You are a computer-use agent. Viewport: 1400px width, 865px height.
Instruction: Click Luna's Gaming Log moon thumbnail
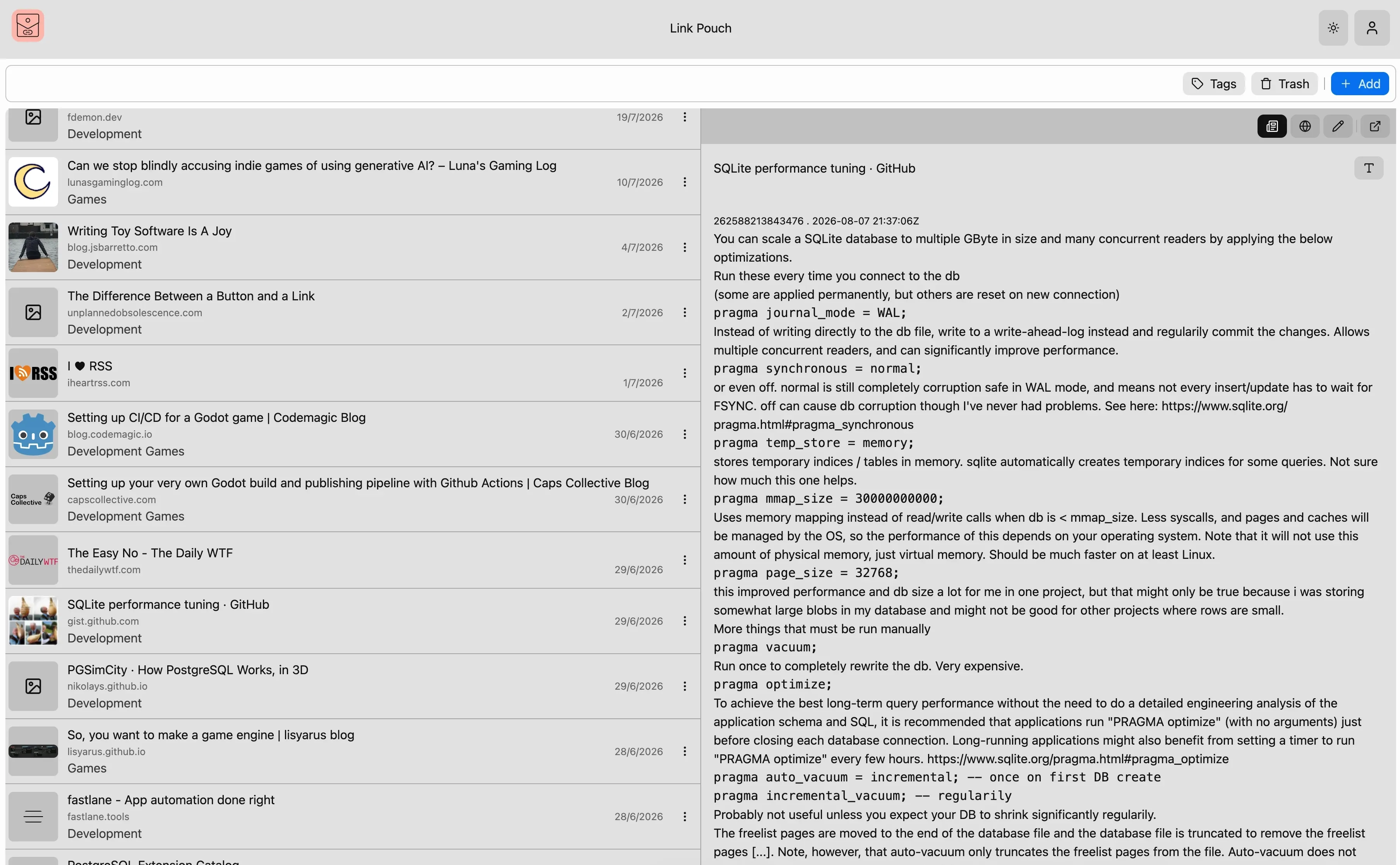pyautogui.click(x=33, y=182)
